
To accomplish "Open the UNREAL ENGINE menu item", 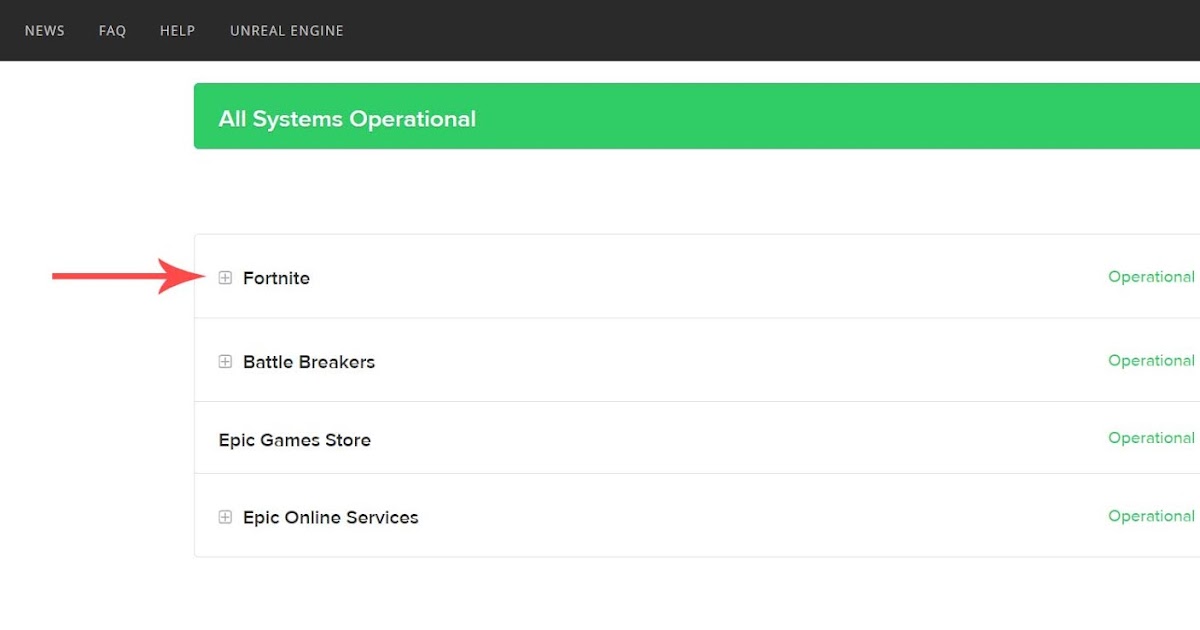I will [x=287, y=31].
